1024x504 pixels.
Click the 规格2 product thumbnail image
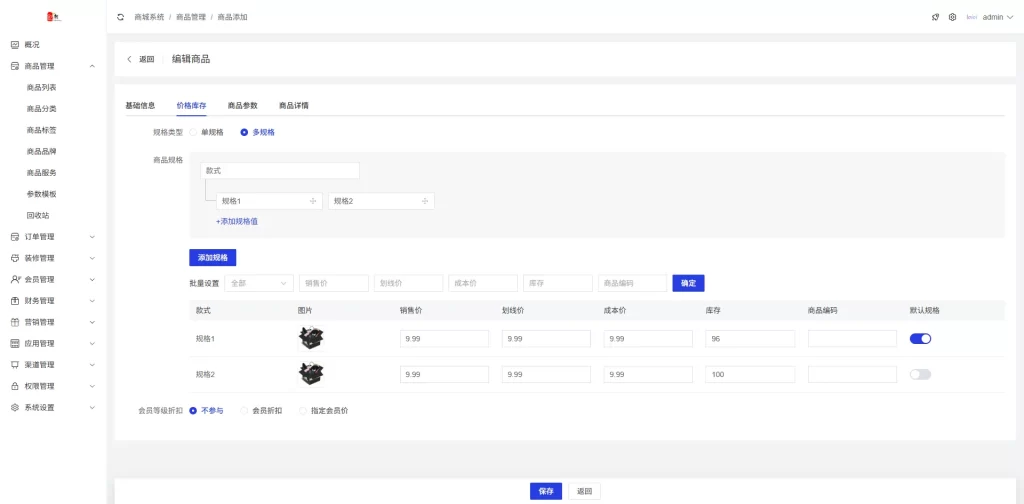coord(311,374)
